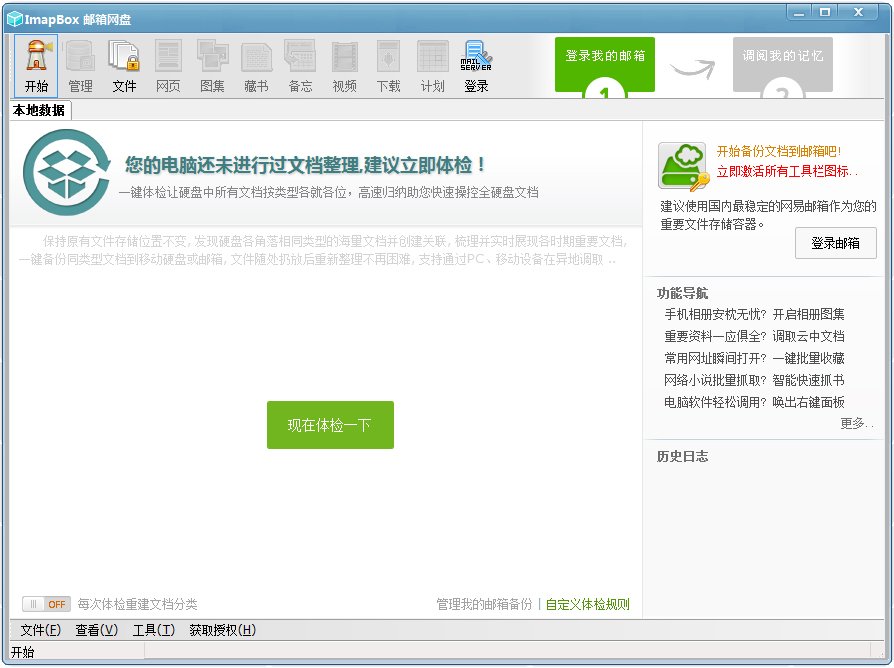
Task: Click the 图集 (Gallery) toolbar icon
Action: (212, 66)
